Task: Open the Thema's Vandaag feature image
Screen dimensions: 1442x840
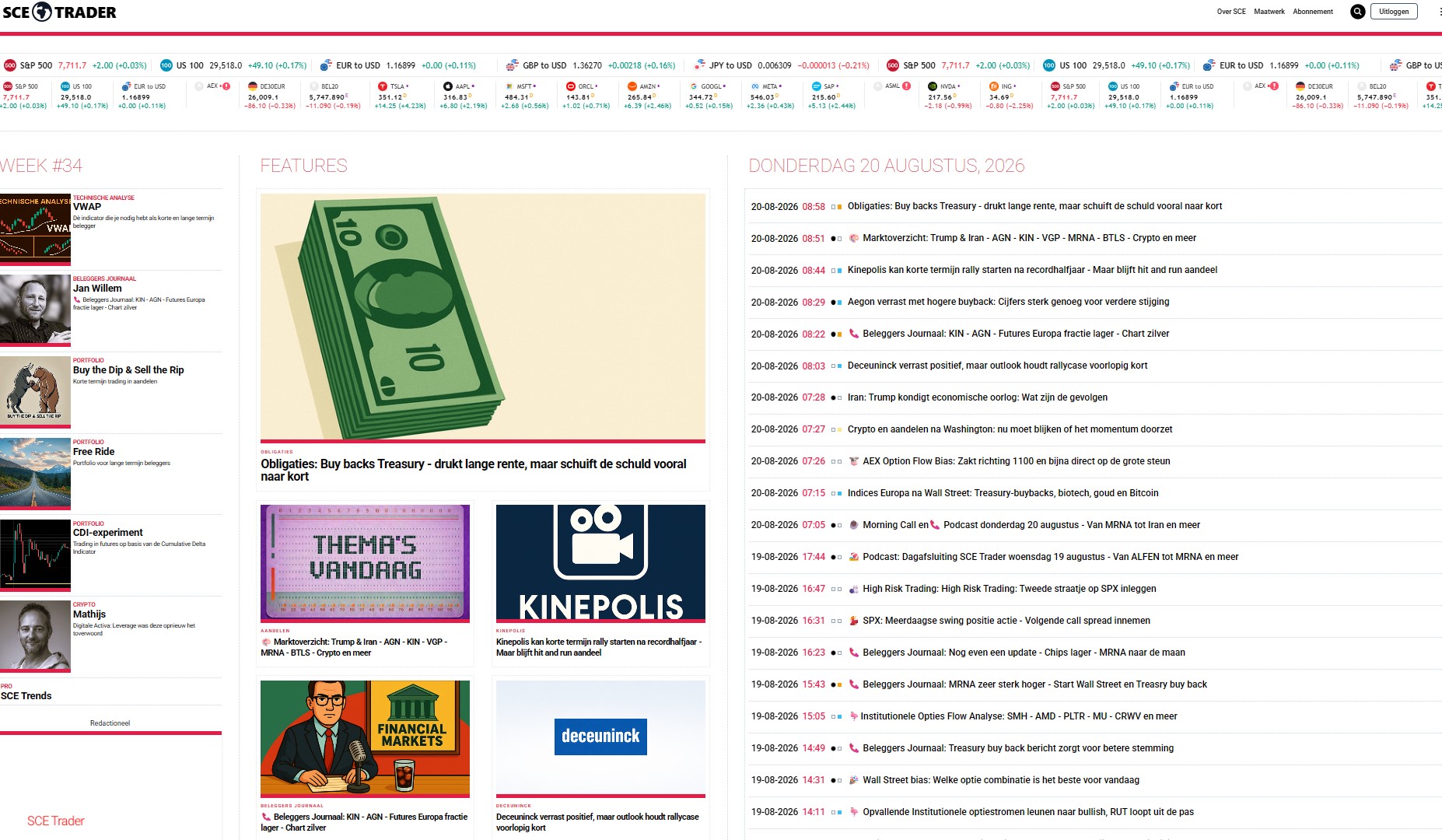Action: [x=365, y=563]
